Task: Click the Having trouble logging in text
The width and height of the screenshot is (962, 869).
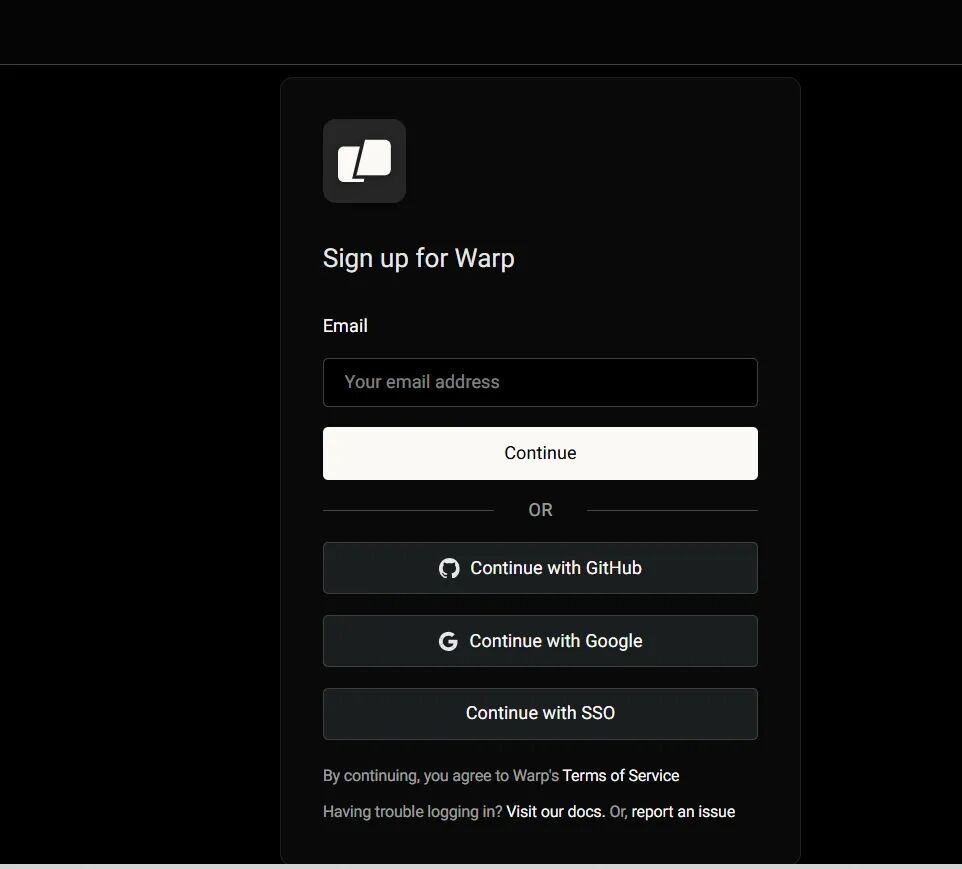Action: (412, 811)
